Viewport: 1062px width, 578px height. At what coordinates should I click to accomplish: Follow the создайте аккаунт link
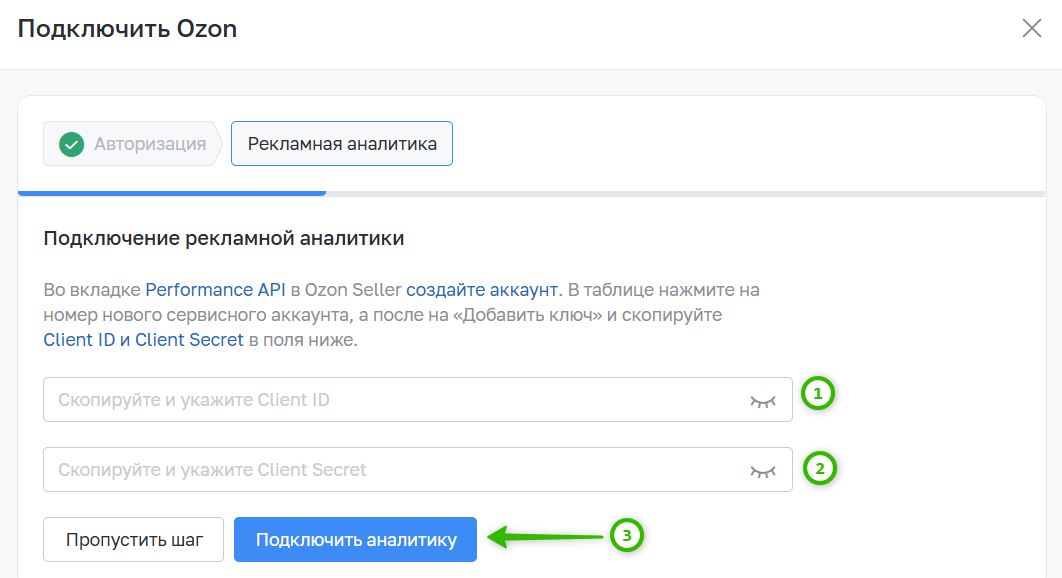point(482,290)
